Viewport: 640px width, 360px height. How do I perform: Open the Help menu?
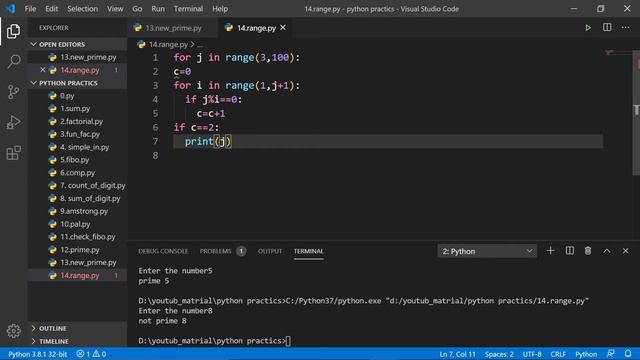point(220,9)
